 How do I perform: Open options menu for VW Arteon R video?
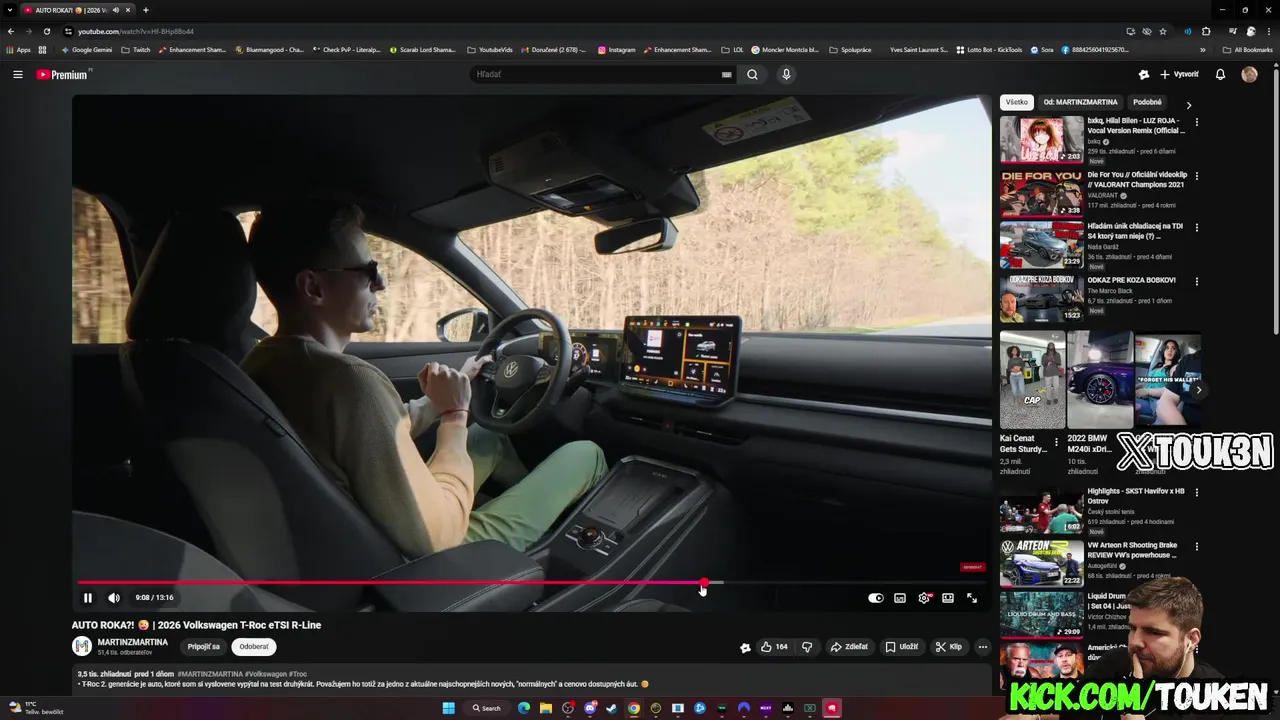(1197, 547)
